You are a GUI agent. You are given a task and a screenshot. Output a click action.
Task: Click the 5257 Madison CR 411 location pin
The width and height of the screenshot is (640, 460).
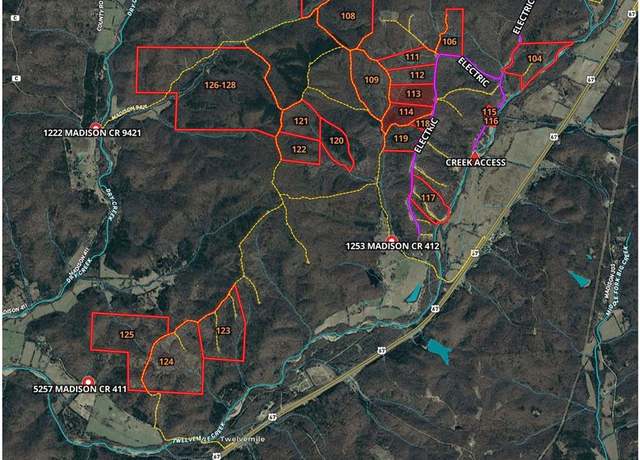[x=88, y=382]
